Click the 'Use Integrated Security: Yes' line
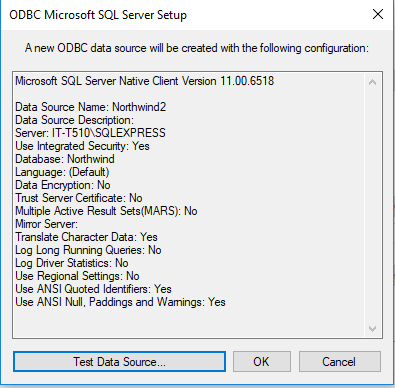The image size is (395, 388). [82, 146]
